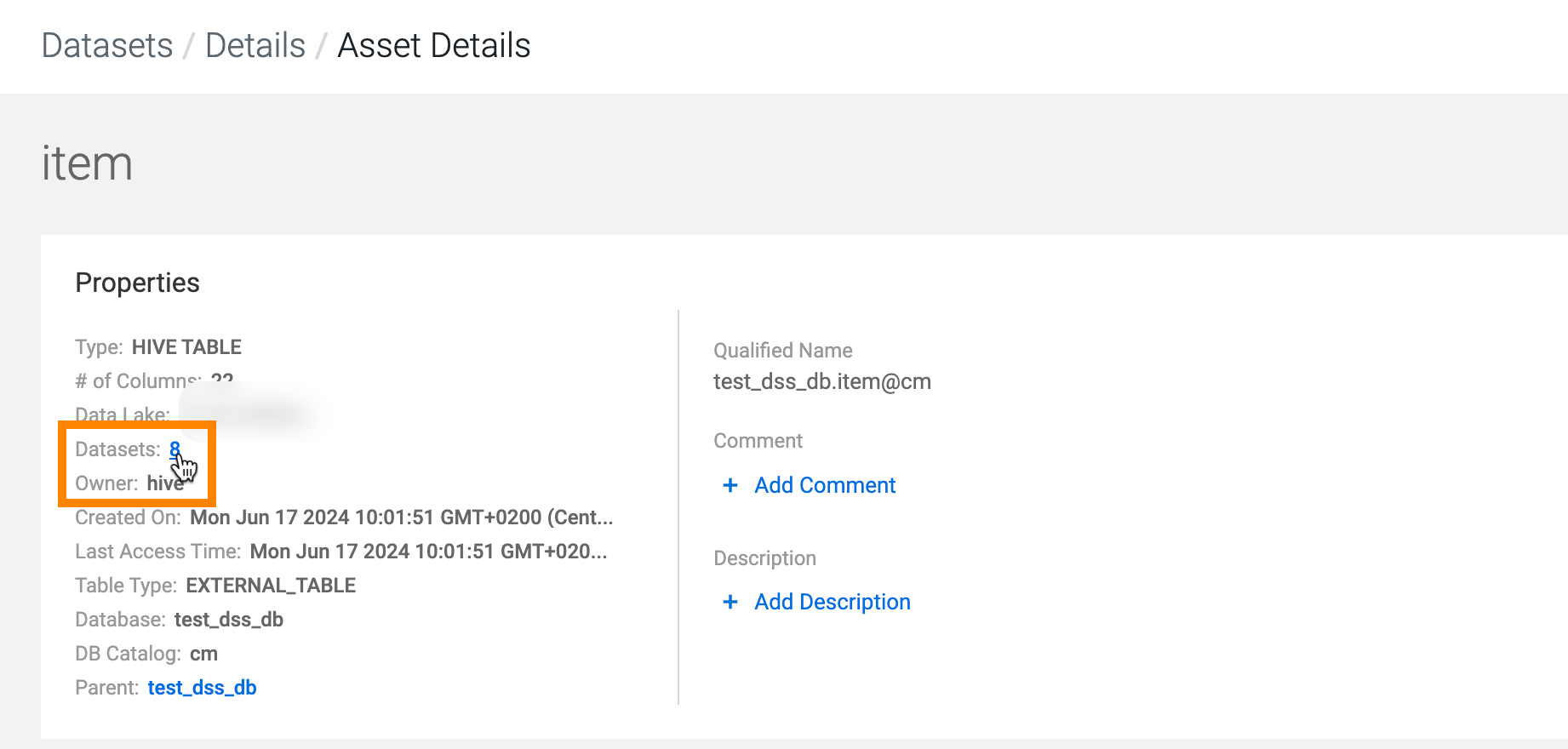Click the HIVE TABLE type value
Viewport: 1568px width, 749px height.
click(186, 347)
